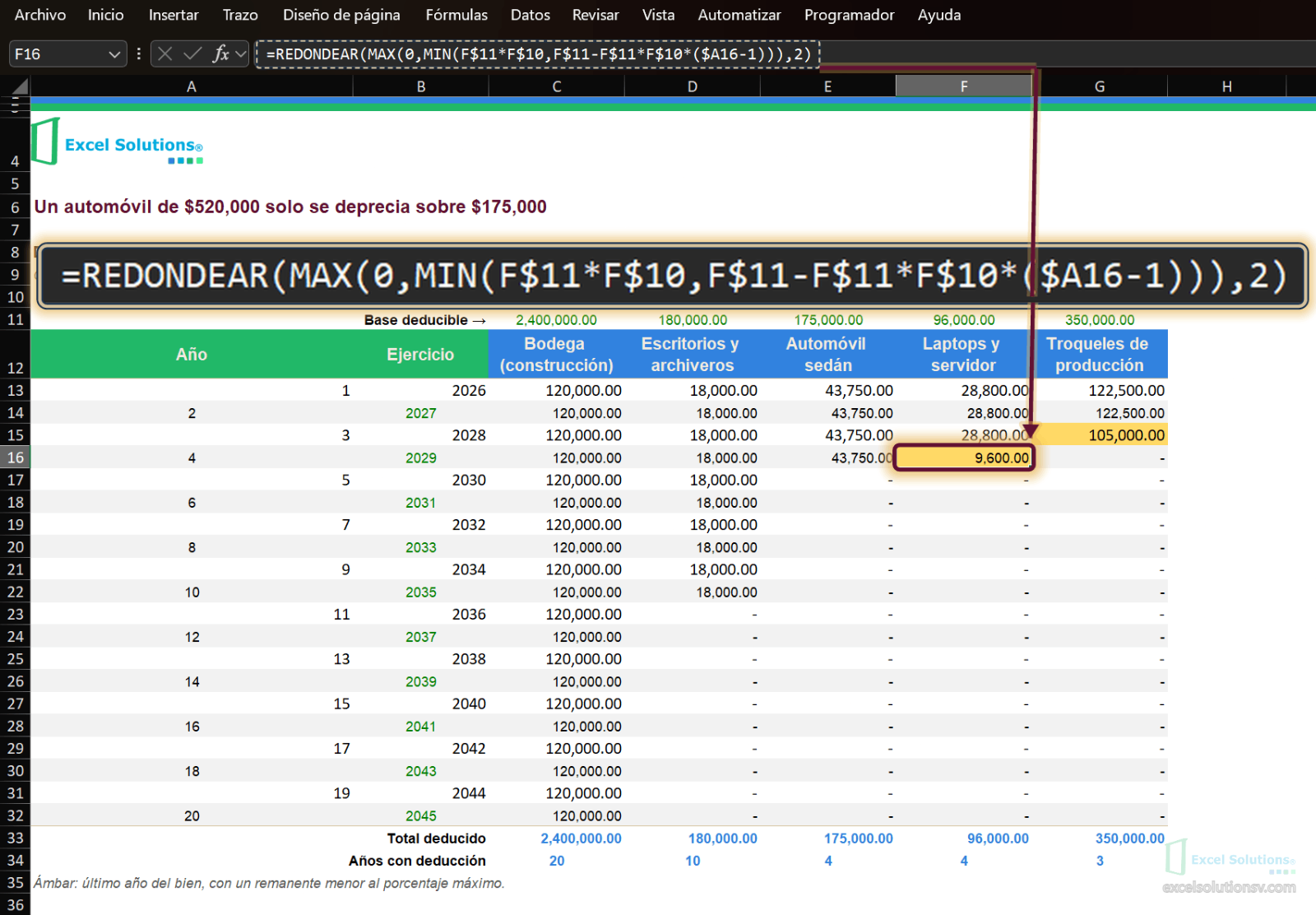Click the green 'Año' header cell
Image resolution: width=1316 pixels, height=915 pixels.
[x=192, y=355]
